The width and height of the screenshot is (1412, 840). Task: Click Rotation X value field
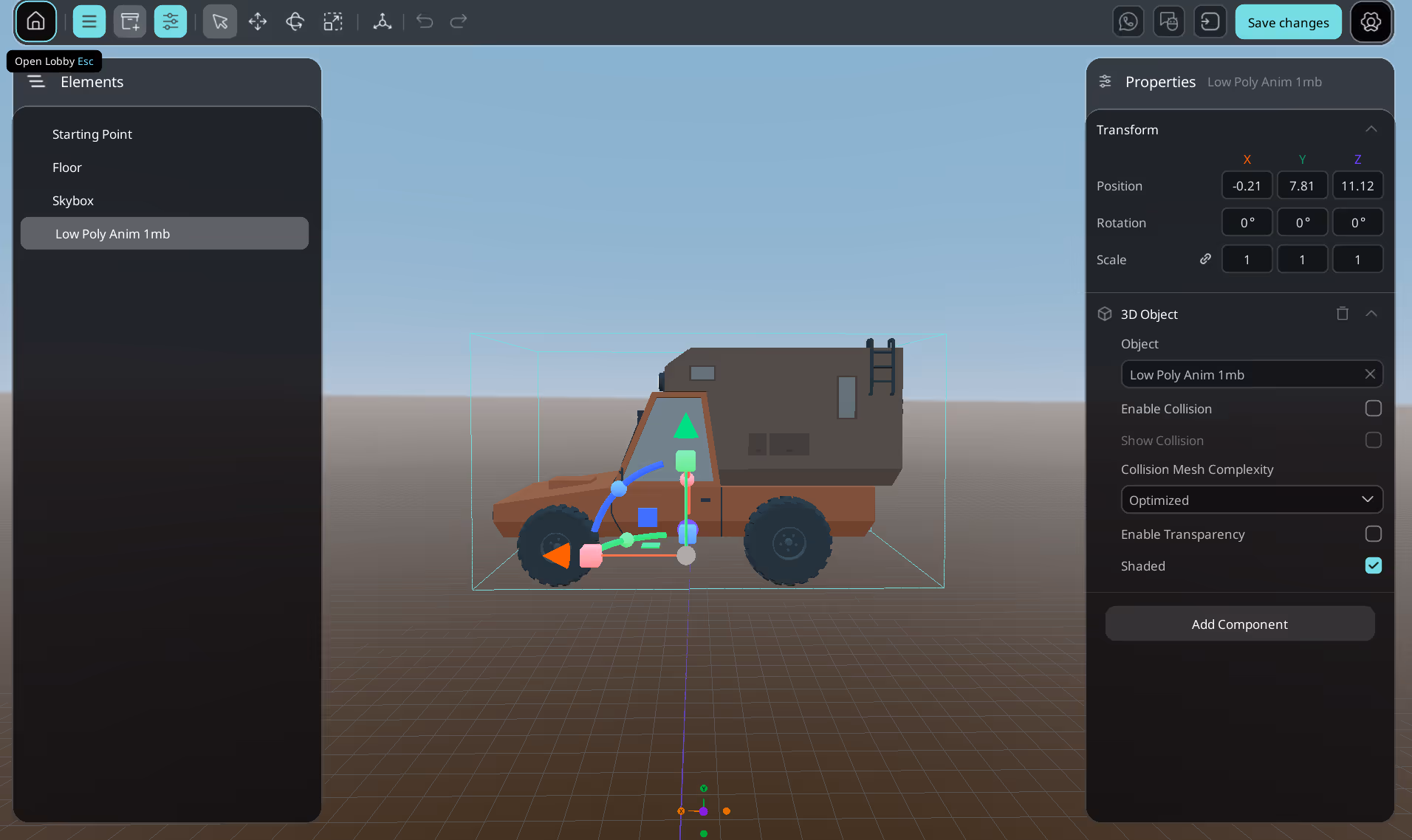(1247, 222)
